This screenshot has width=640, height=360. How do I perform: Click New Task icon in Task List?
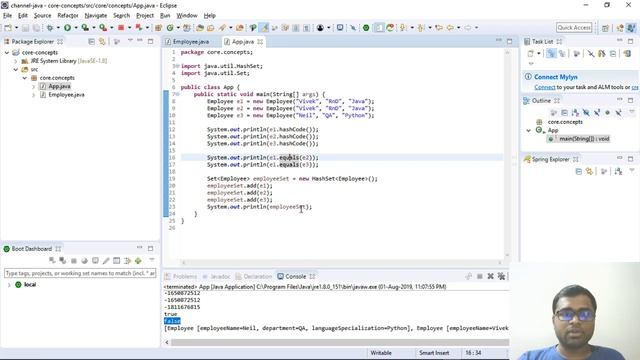530,53
